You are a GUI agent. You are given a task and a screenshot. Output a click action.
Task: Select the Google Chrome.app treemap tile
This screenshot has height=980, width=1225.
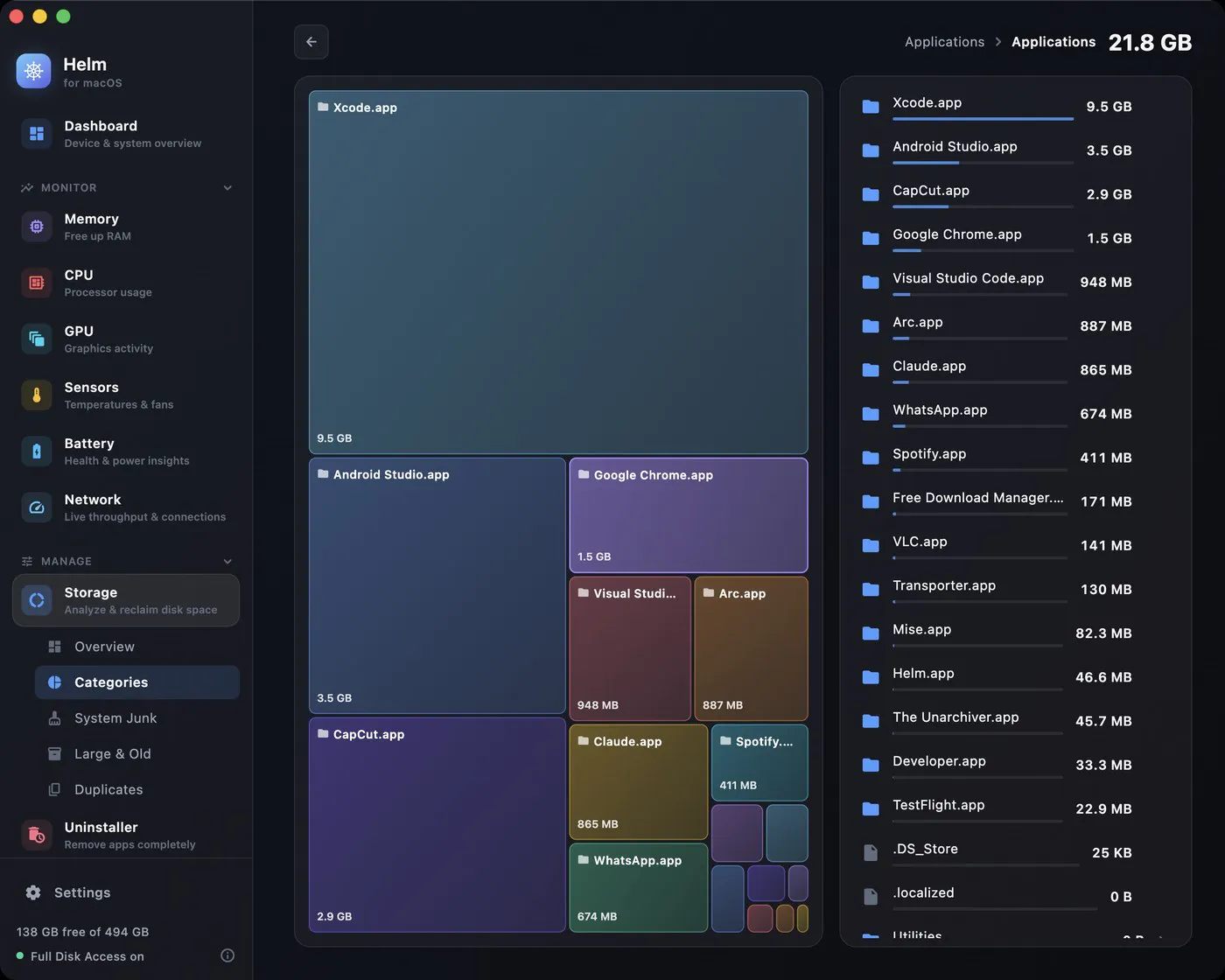689,515
